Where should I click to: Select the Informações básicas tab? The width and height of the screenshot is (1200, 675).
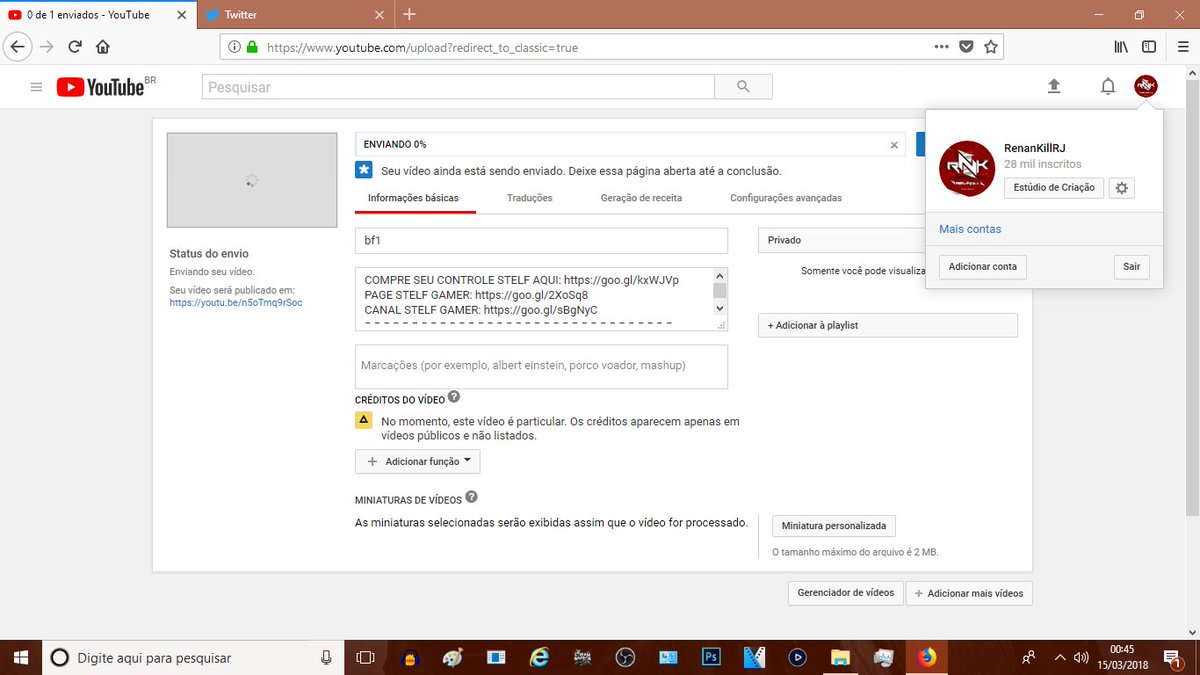point(413,198)
